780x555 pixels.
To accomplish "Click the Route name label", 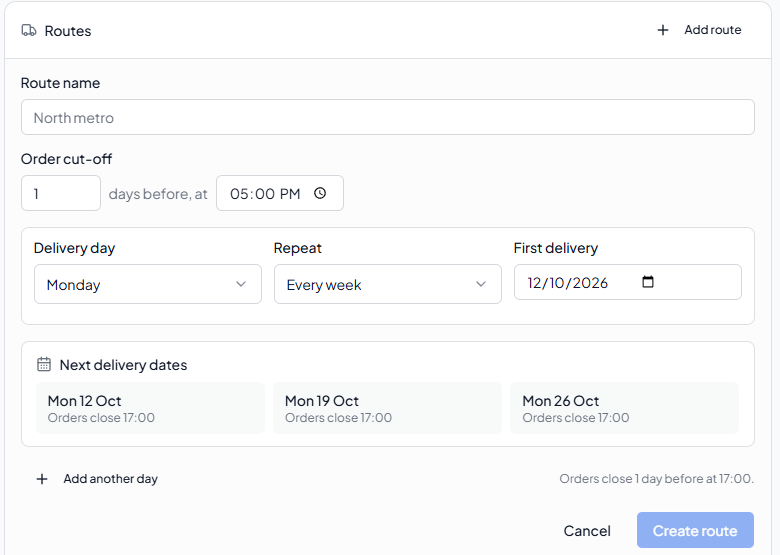I will pyautogui.click(x=60, y=83).
